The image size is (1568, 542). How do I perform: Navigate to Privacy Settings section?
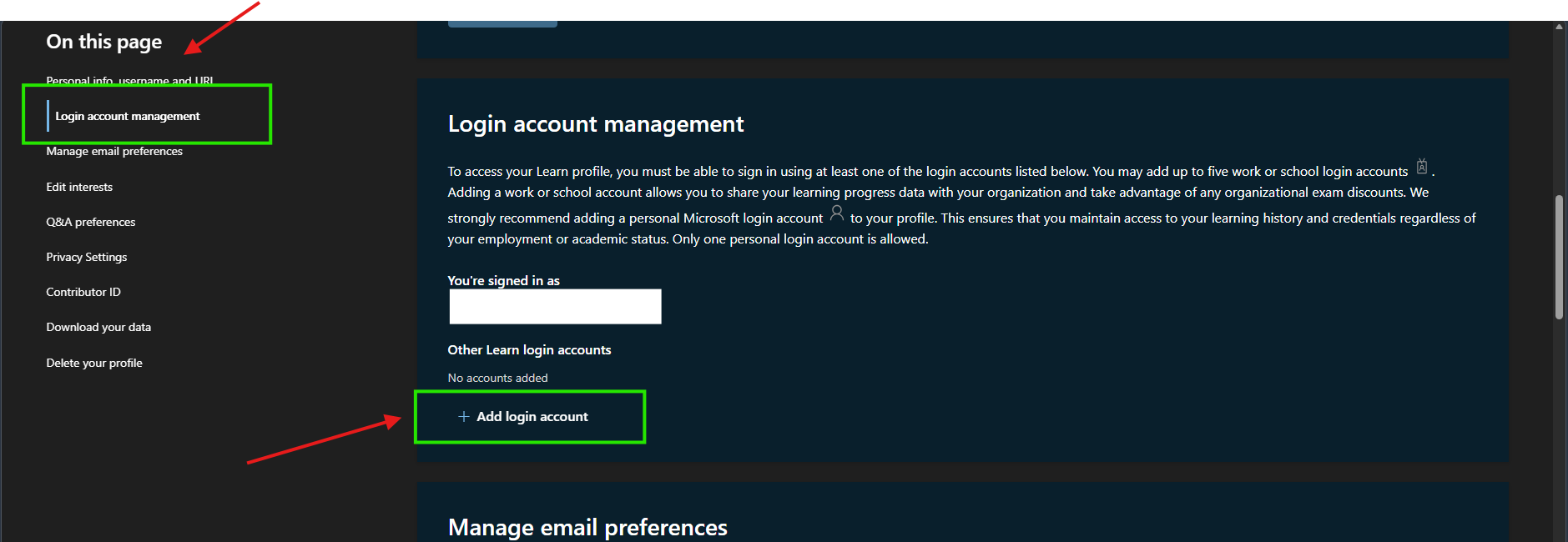point(87,257)
